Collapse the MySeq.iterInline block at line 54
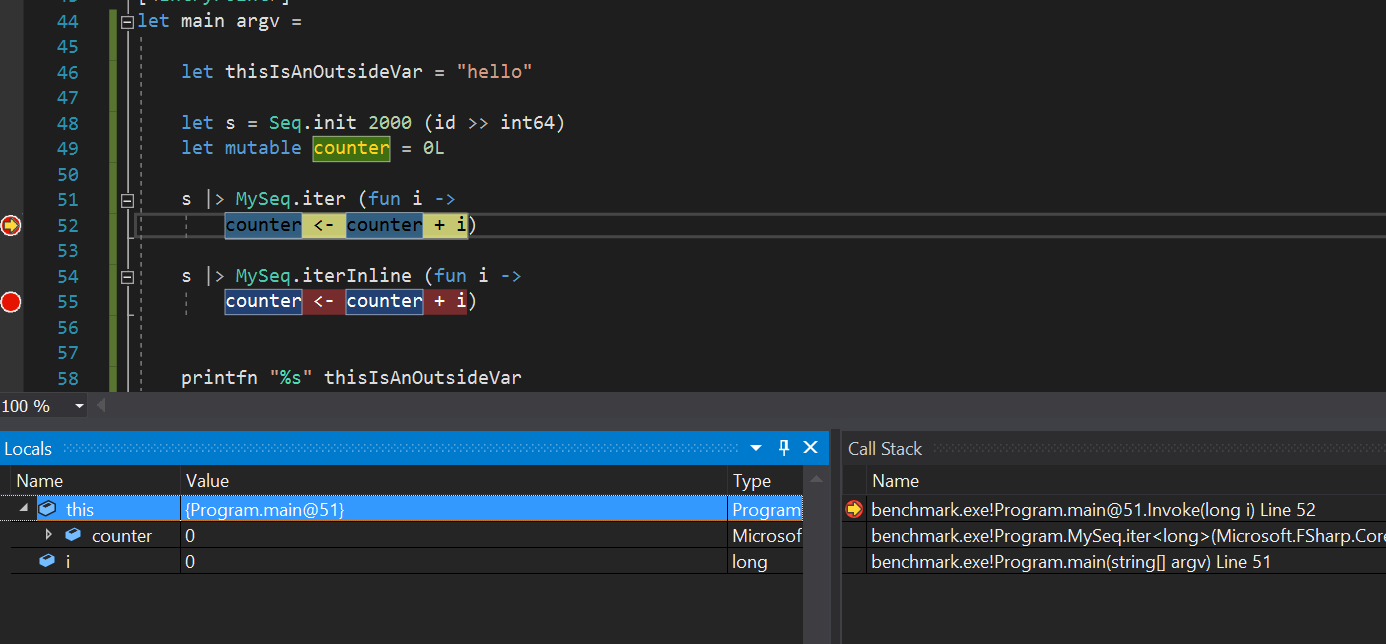 pos(126,276)
